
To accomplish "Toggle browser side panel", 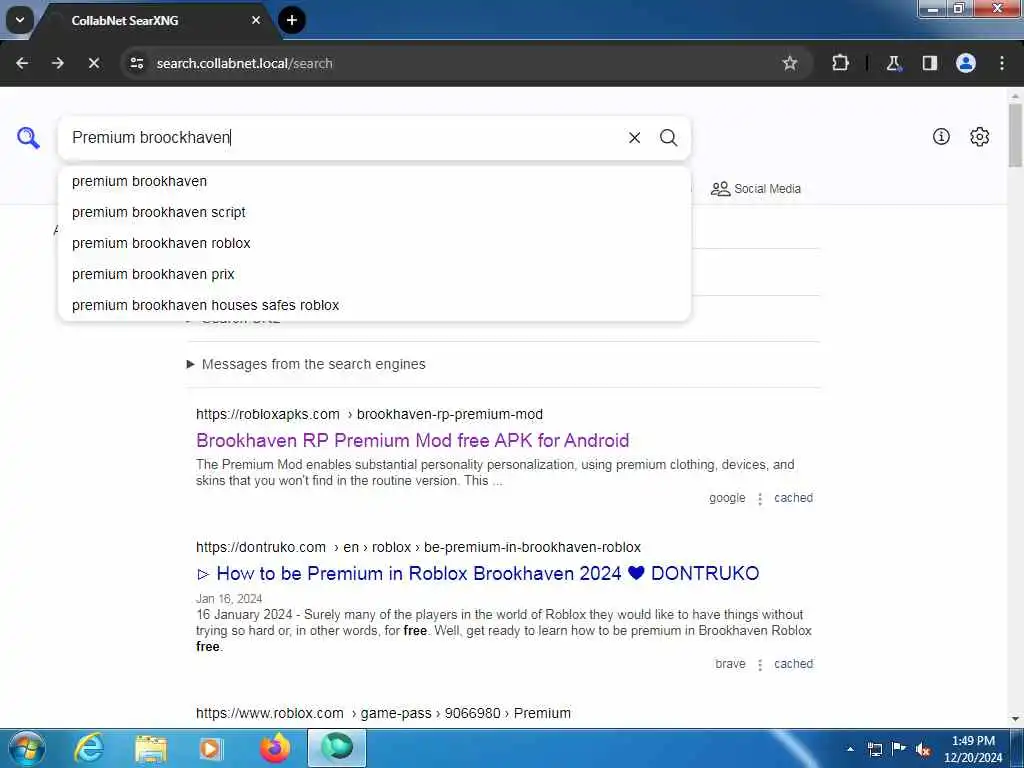I will (929, 63).
